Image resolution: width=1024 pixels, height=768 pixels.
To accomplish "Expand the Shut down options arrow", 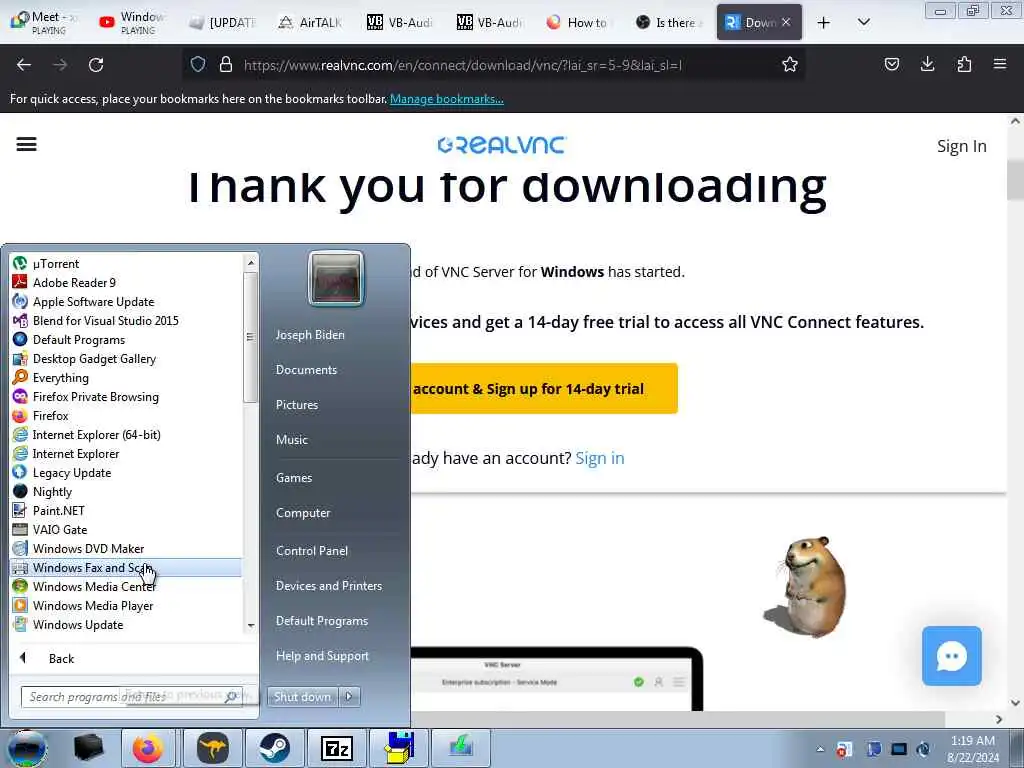I will [349, 697].
